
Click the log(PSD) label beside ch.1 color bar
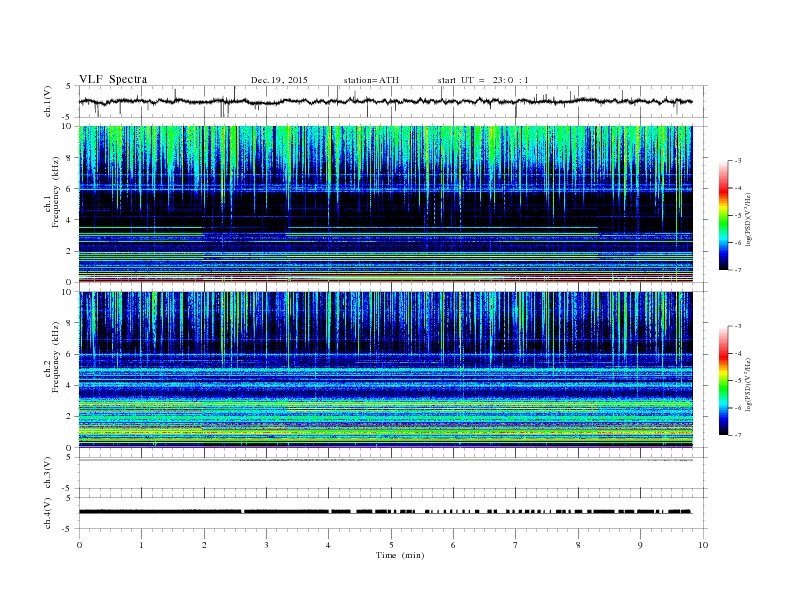748,219
